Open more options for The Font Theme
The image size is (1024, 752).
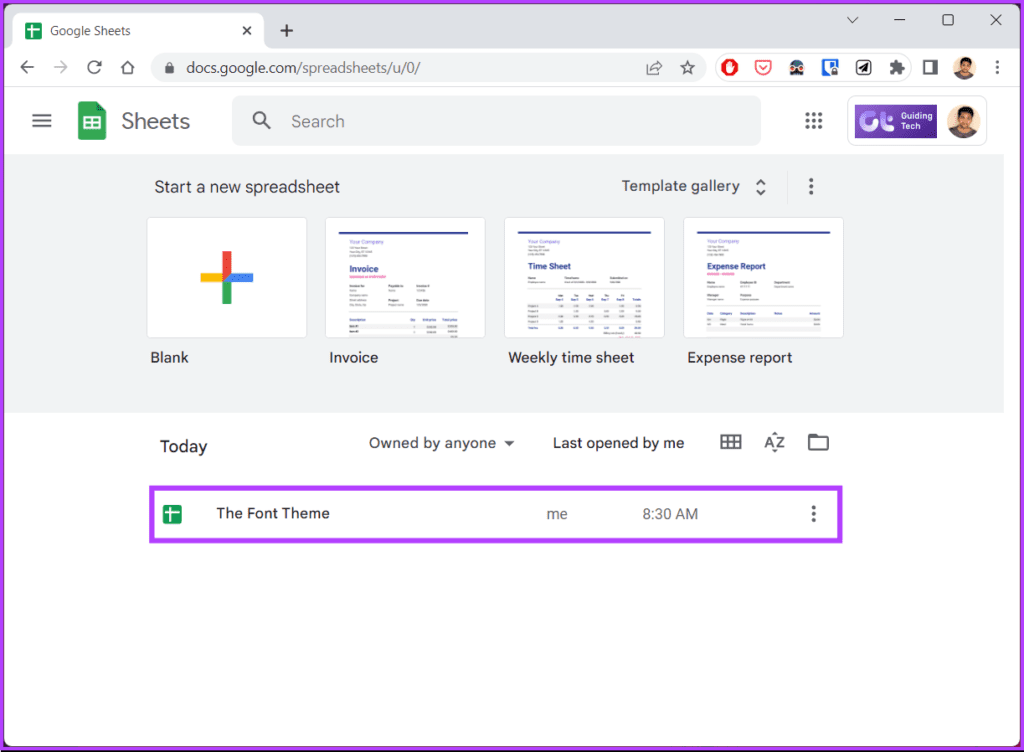(x=814, y=514)
